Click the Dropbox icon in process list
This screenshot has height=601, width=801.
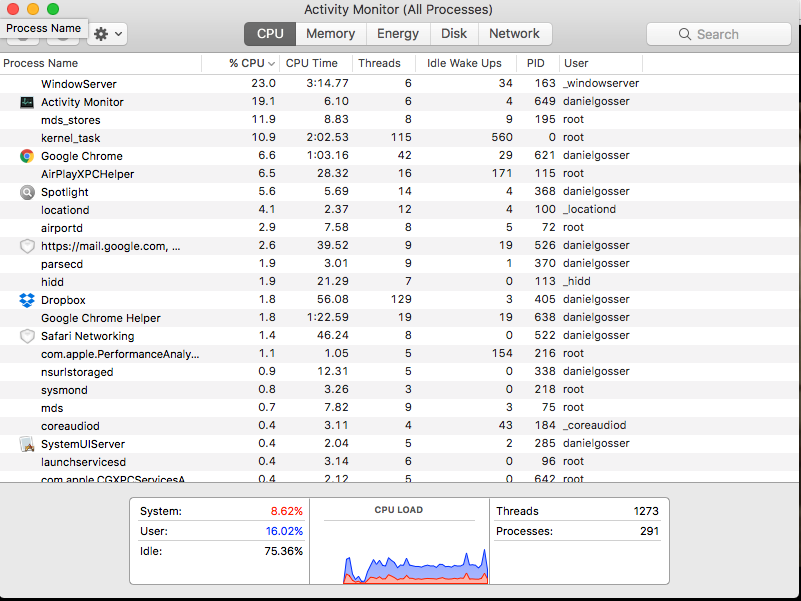(27, 300)
